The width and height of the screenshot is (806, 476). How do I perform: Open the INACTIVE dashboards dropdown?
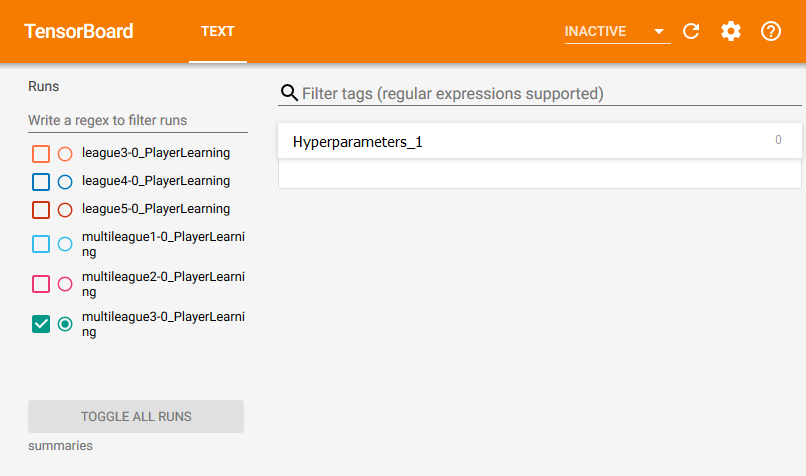[x=617, y=31]
